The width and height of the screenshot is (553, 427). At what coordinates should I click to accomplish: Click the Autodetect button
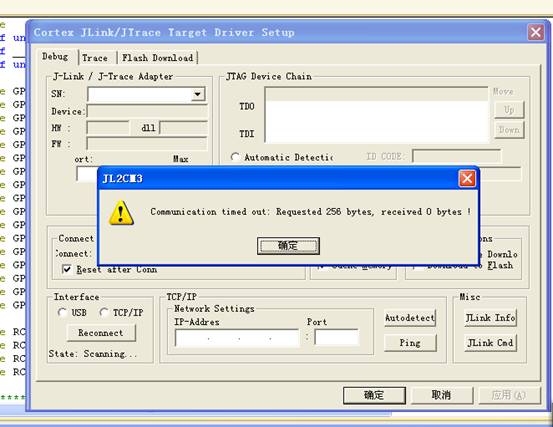pyautogui.click(x=410, y=318)
